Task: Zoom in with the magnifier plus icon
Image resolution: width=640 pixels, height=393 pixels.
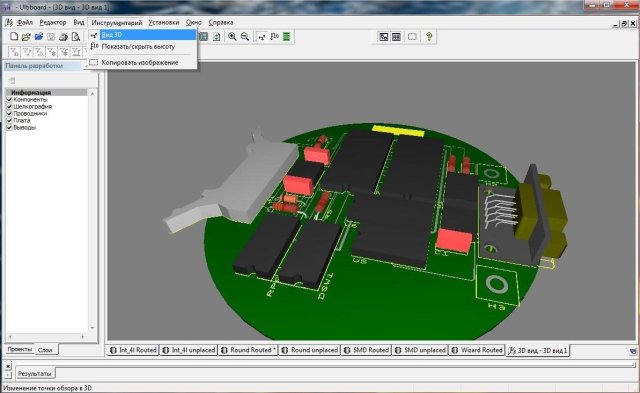Action: coord(232,37)
